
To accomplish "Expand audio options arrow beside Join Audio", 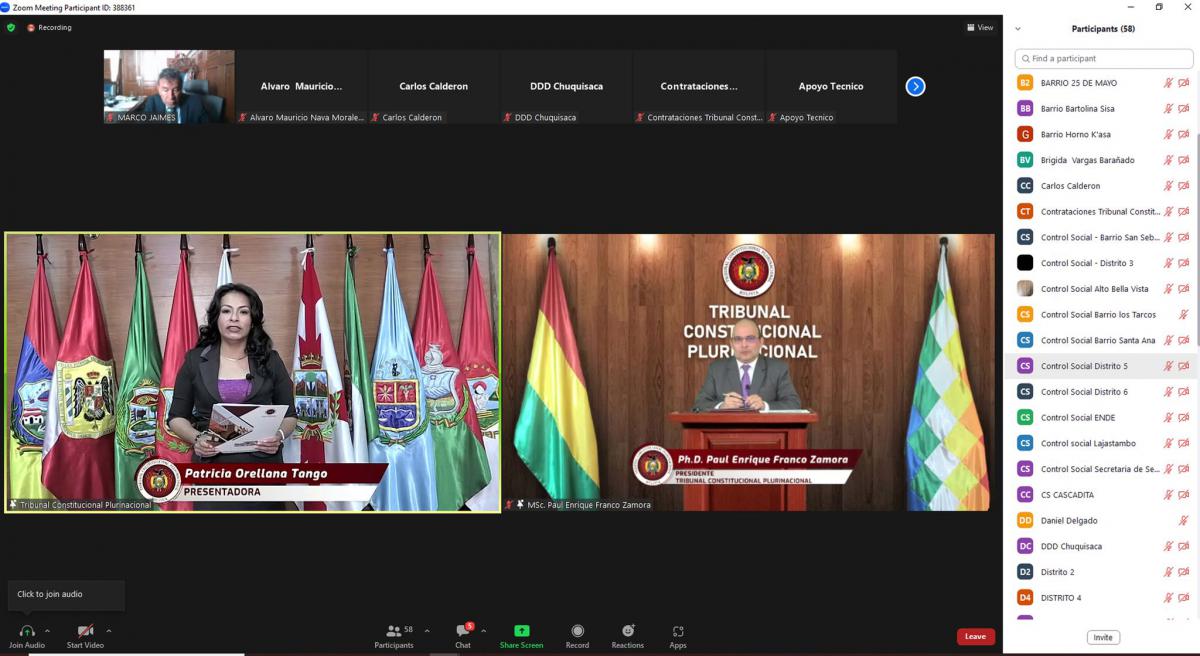I will pyautogui.click(x=47, y=631).
